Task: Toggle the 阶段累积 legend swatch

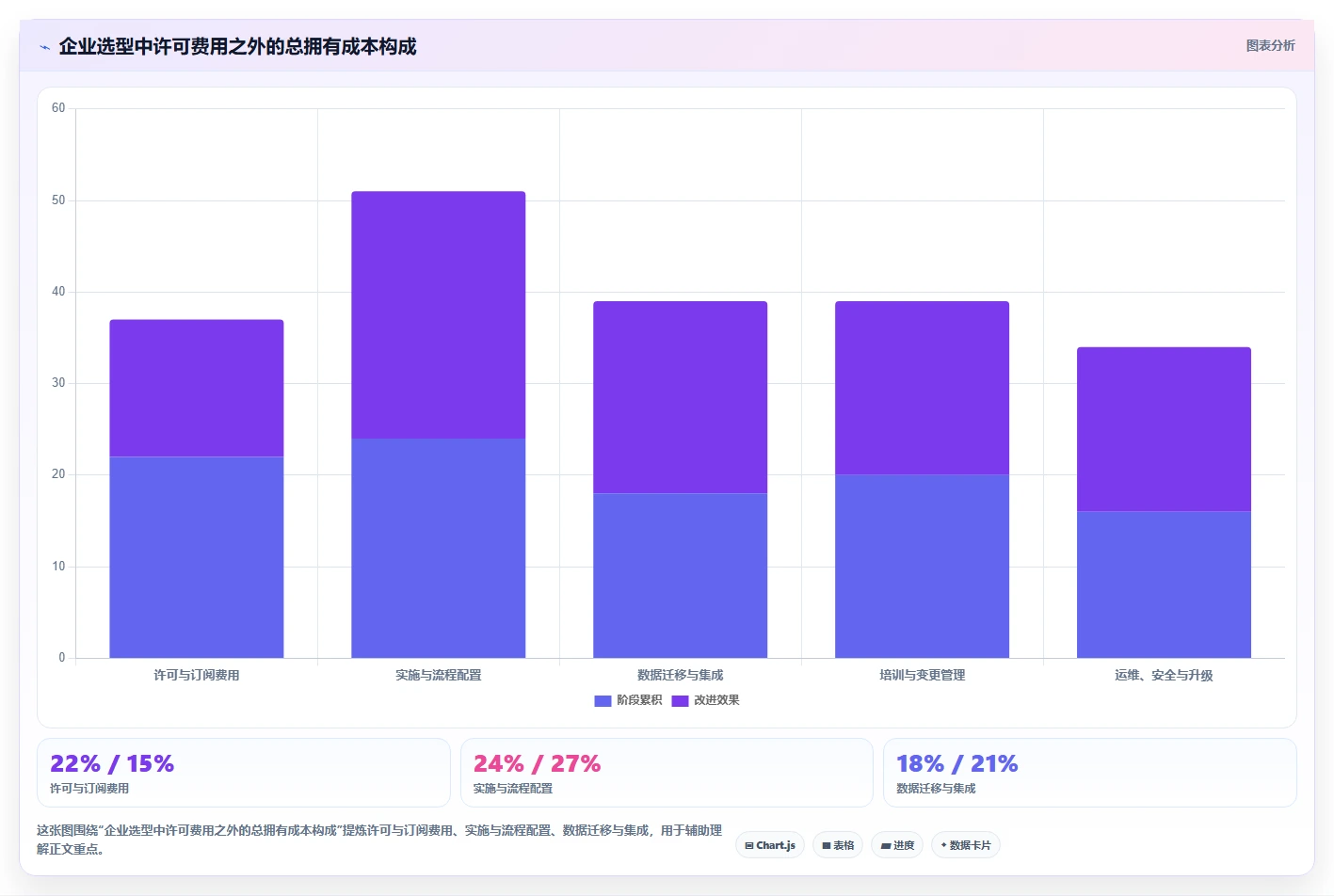Action: (603, 700)
